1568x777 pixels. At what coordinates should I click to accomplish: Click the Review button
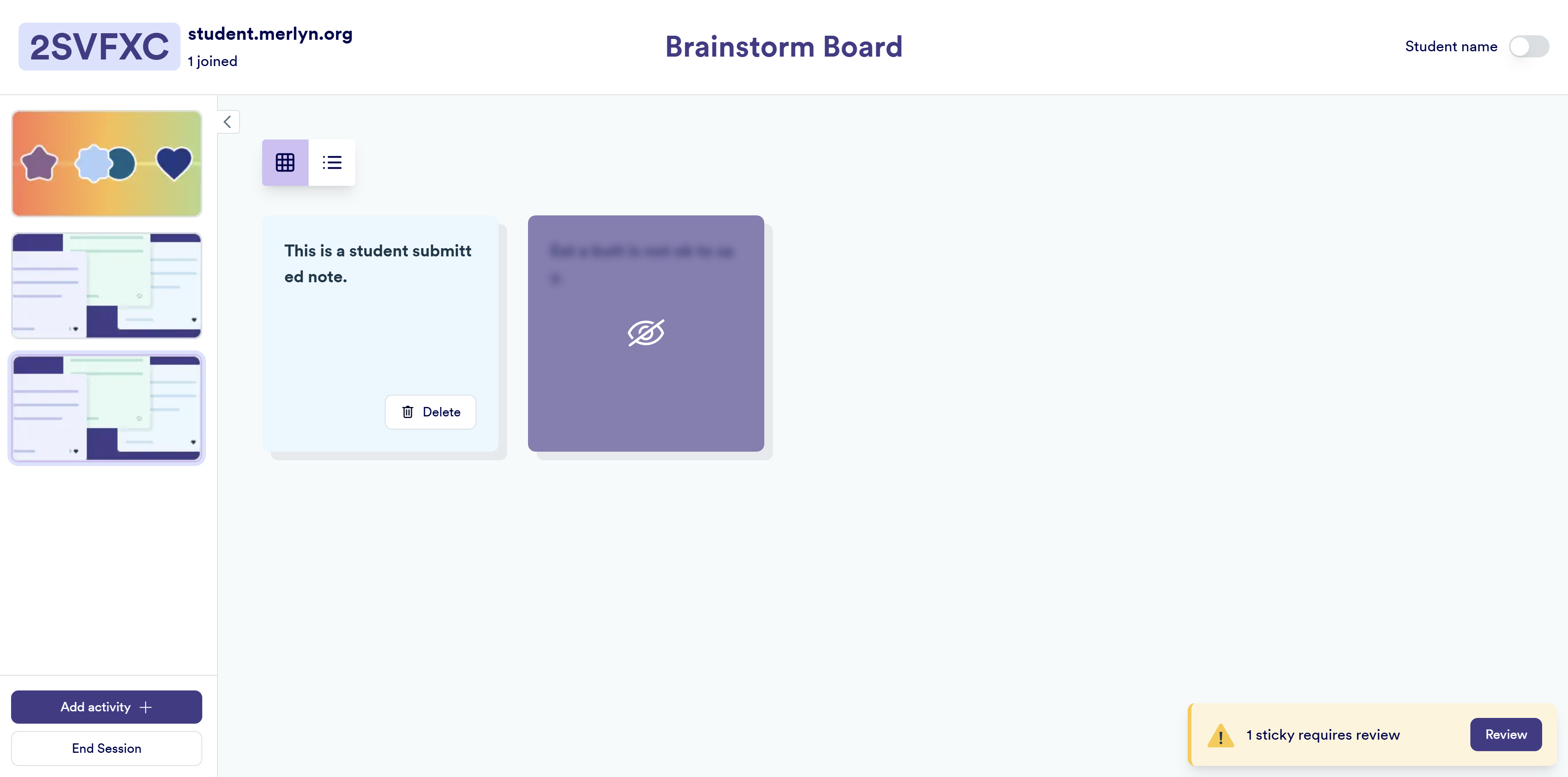tap(1505, 734)
